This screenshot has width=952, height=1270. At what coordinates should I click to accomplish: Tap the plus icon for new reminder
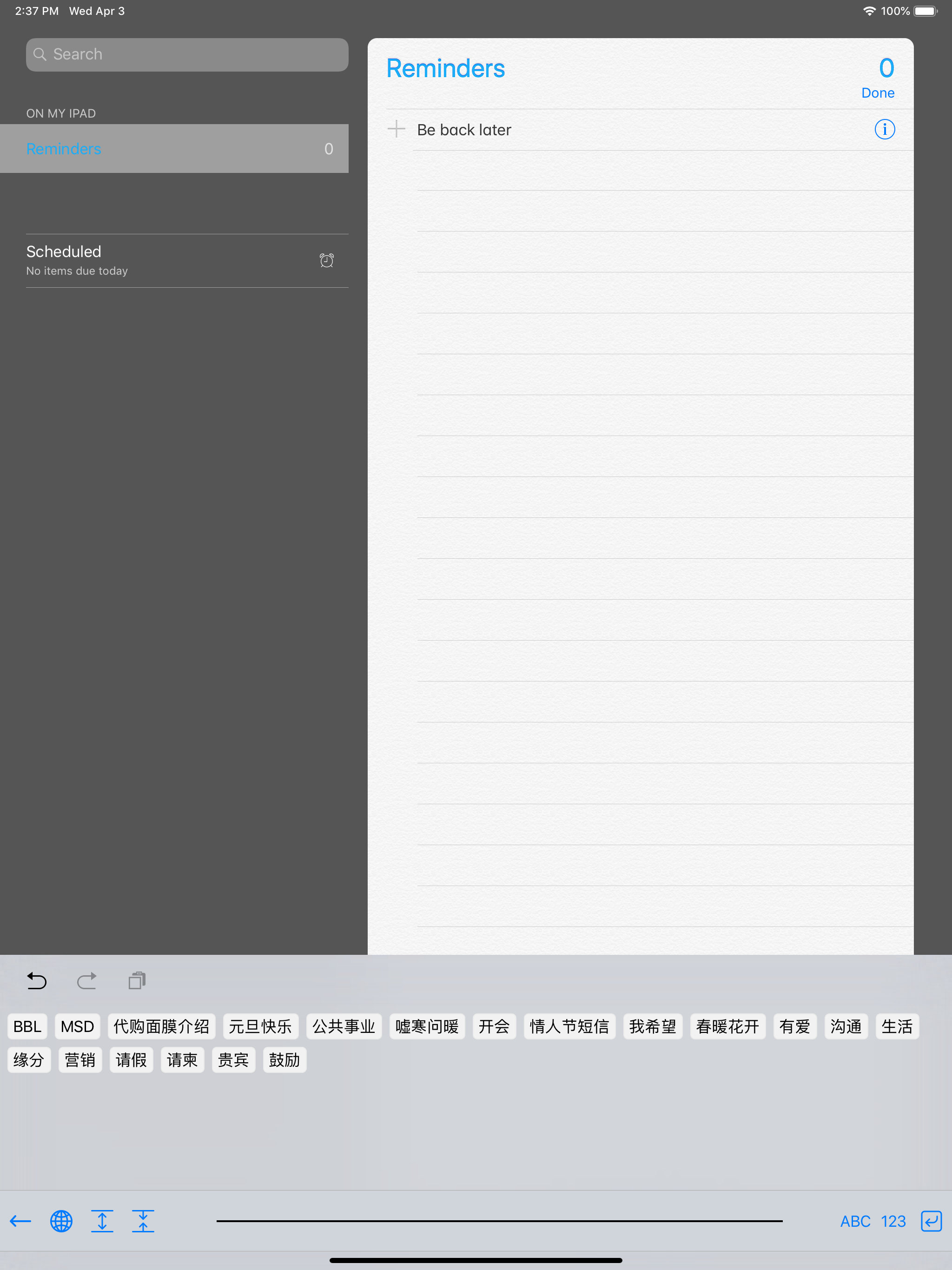coord(396,129)
